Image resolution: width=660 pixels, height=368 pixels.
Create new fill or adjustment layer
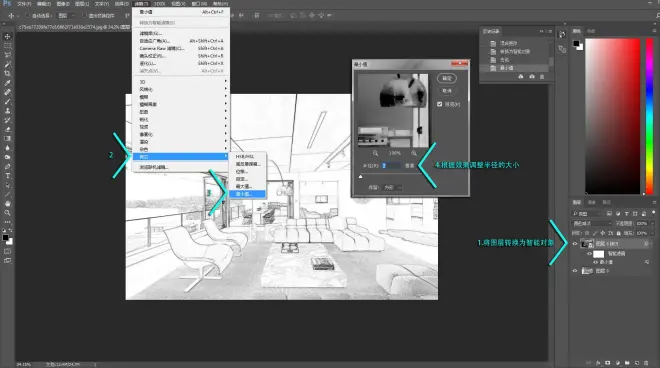click(x=617, y=363)
